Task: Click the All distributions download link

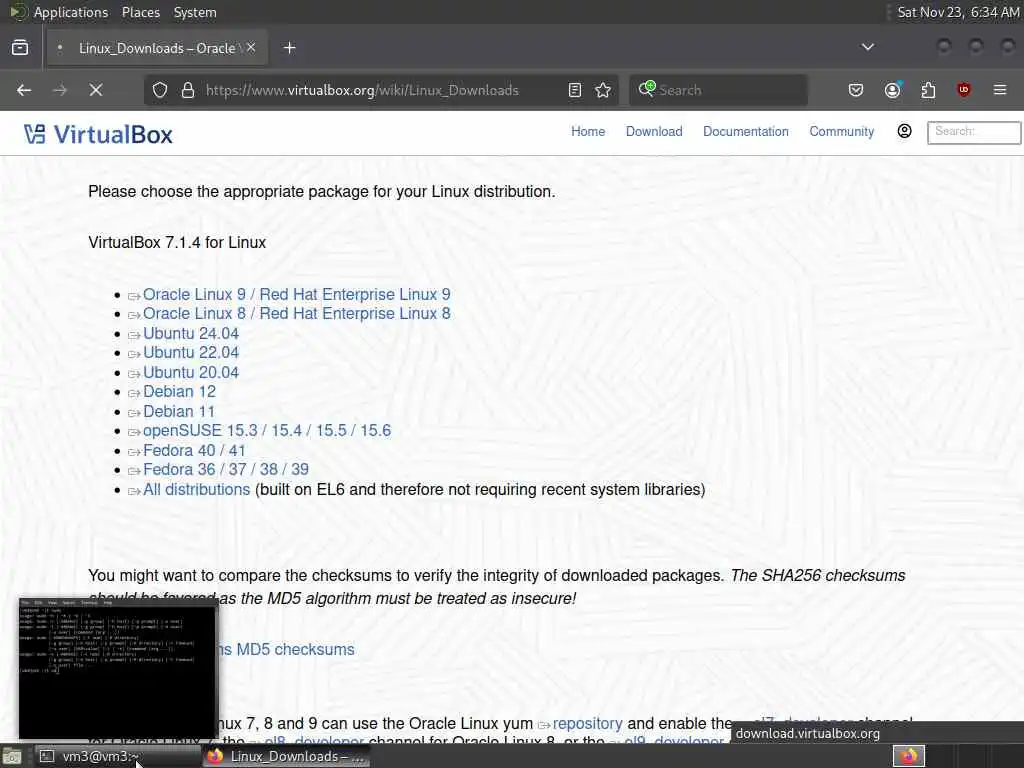Action: (197, 490)
